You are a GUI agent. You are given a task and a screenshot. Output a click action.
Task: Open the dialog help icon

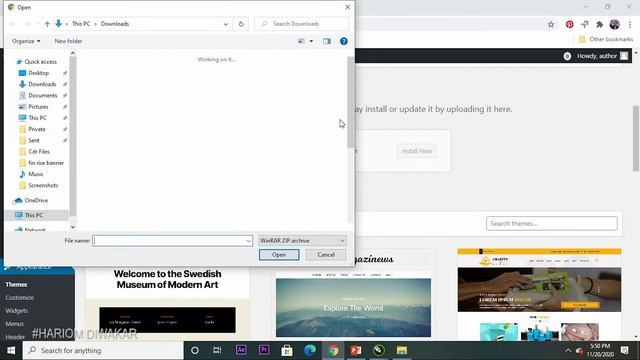click(344, 41)
